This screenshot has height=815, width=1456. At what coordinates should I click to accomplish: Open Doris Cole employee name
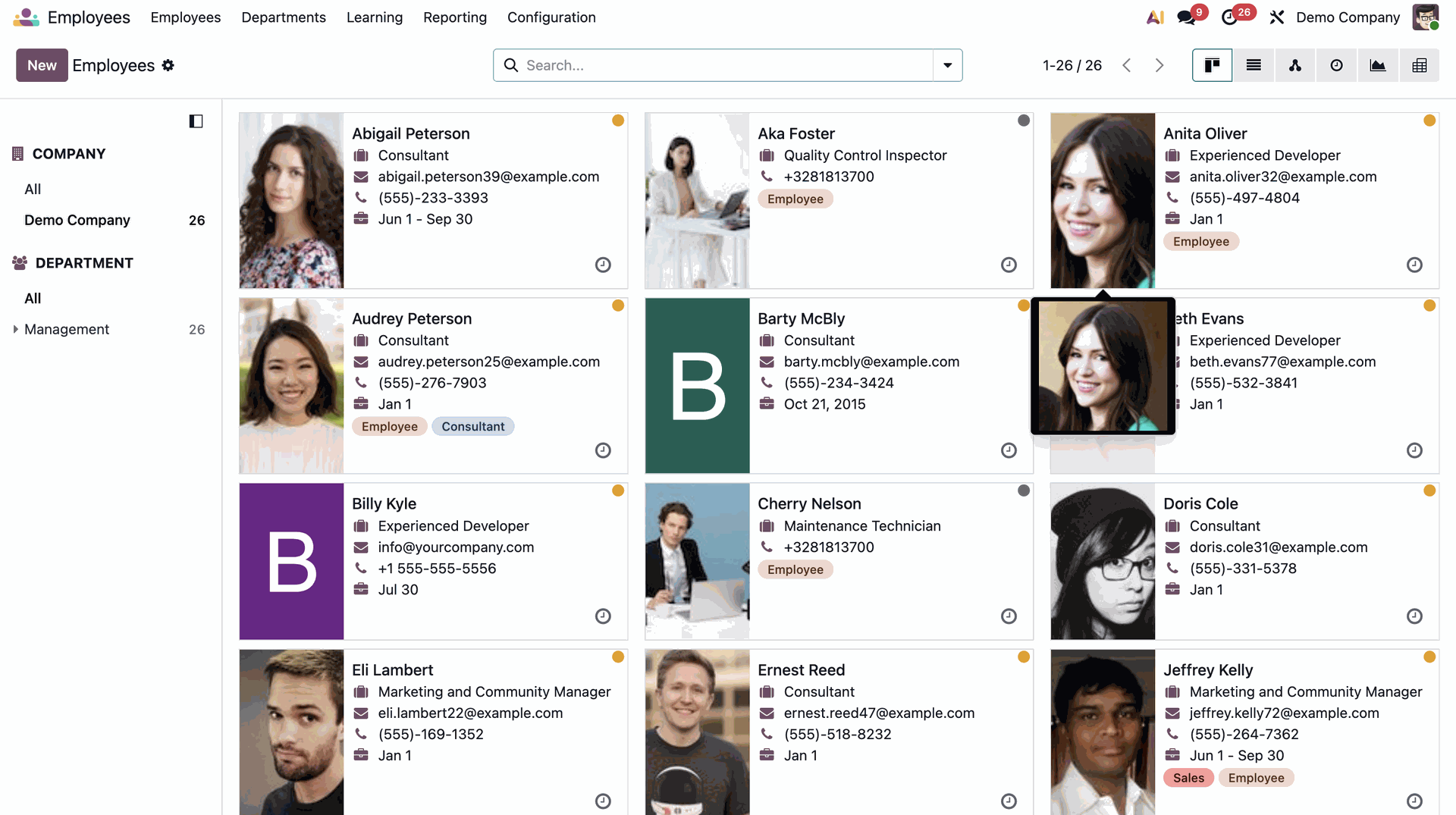coord(1200,503)
